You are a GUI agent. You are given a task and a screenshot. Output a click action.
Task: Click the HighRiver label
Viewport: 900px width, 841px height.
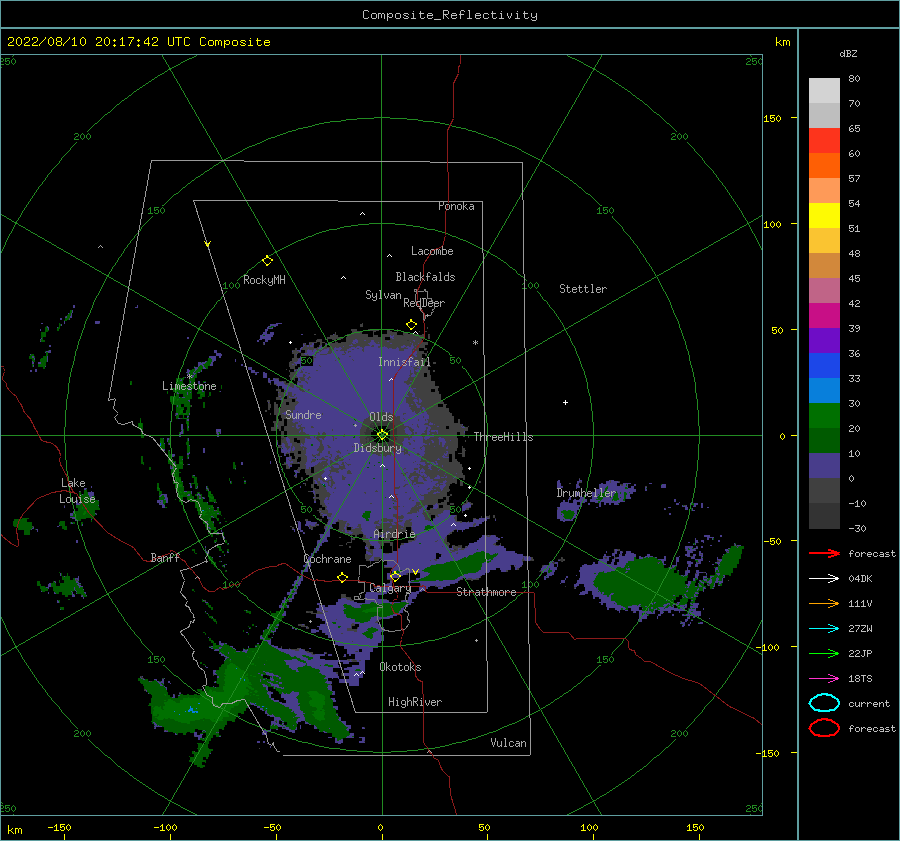point(415,702)
